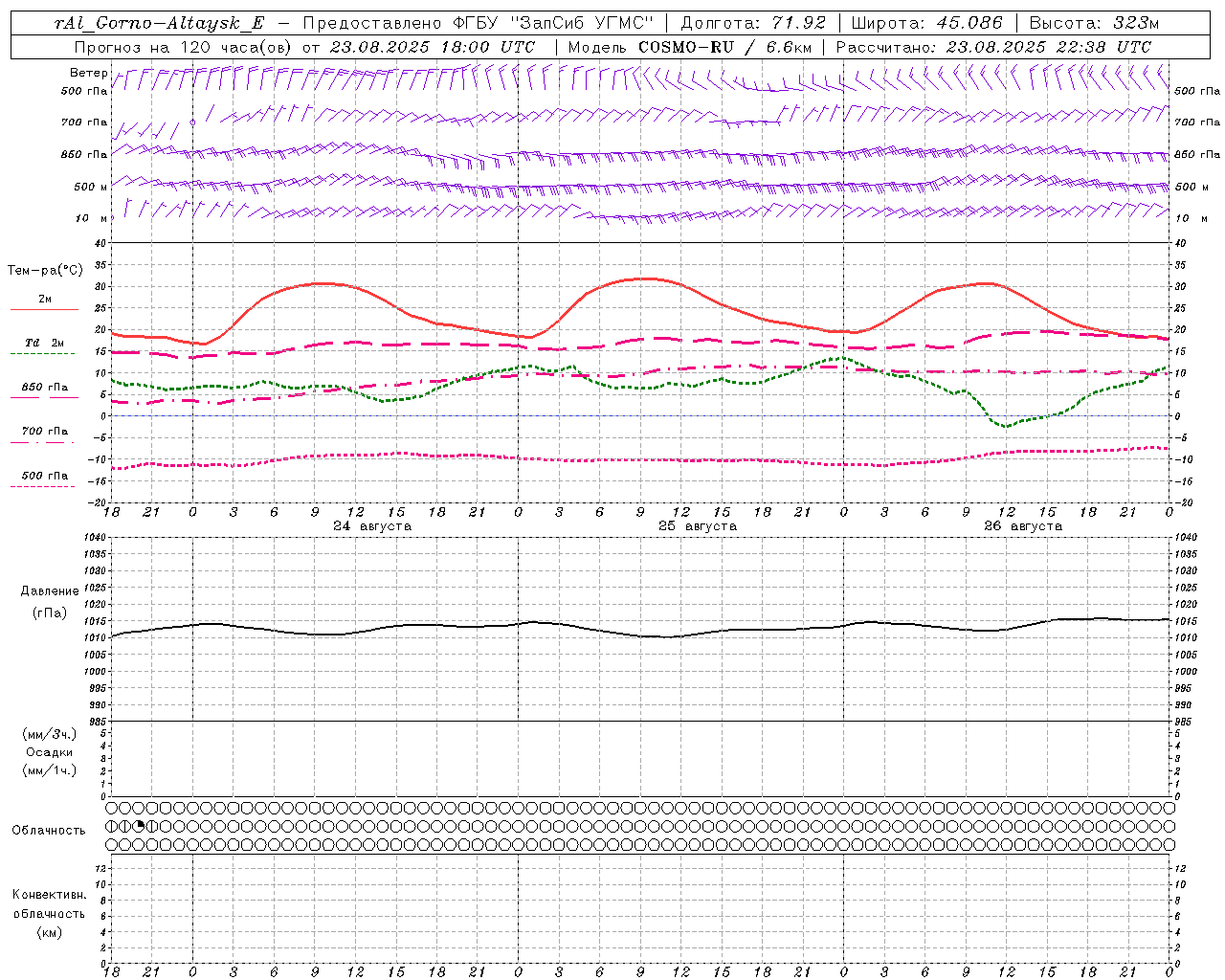Click the 850 гПа temperature legend label
Screen dimensions: 1225x980
44,388
